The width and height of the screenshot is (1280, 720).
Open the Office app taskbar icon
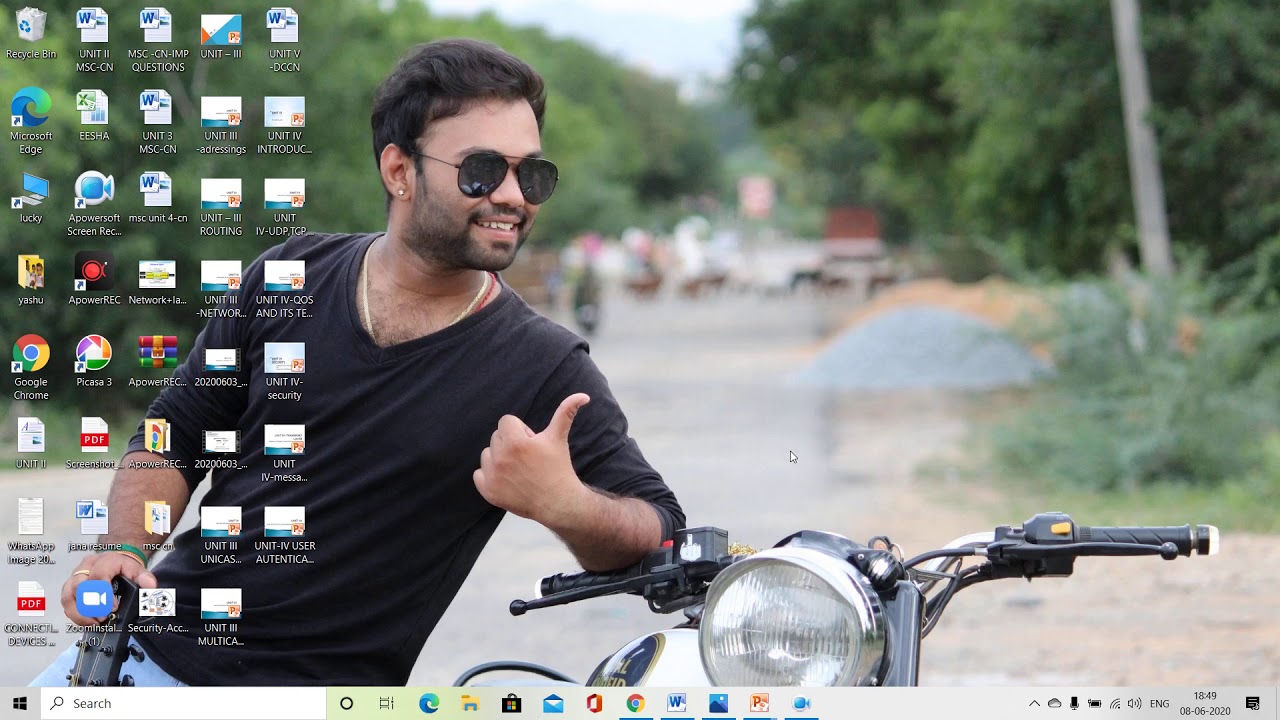click(x=594, y=704)
